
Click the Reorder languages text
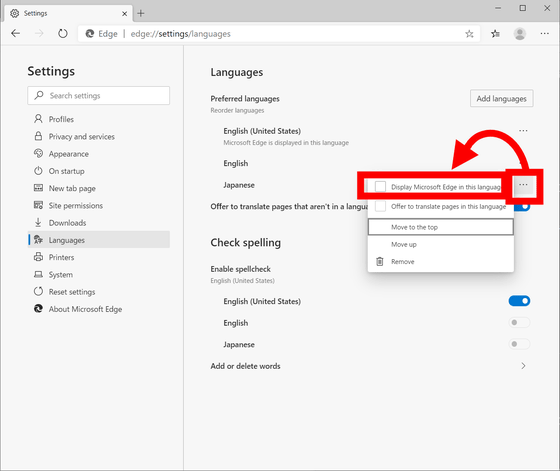[x=237, y=110]
